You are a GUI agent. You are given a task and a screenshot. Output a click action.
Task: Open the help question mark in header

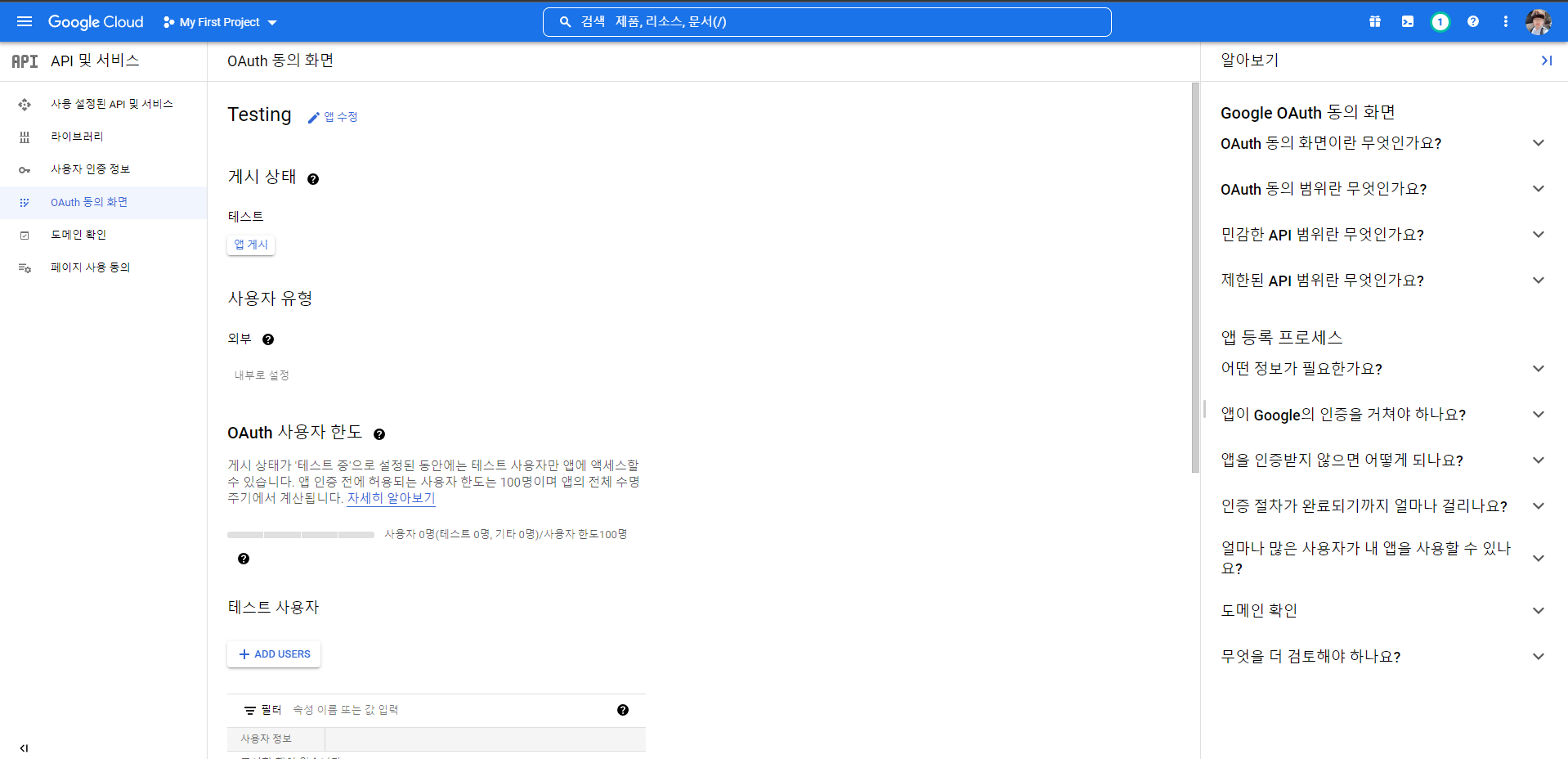pyautogui.click(x=1473, y=22)
